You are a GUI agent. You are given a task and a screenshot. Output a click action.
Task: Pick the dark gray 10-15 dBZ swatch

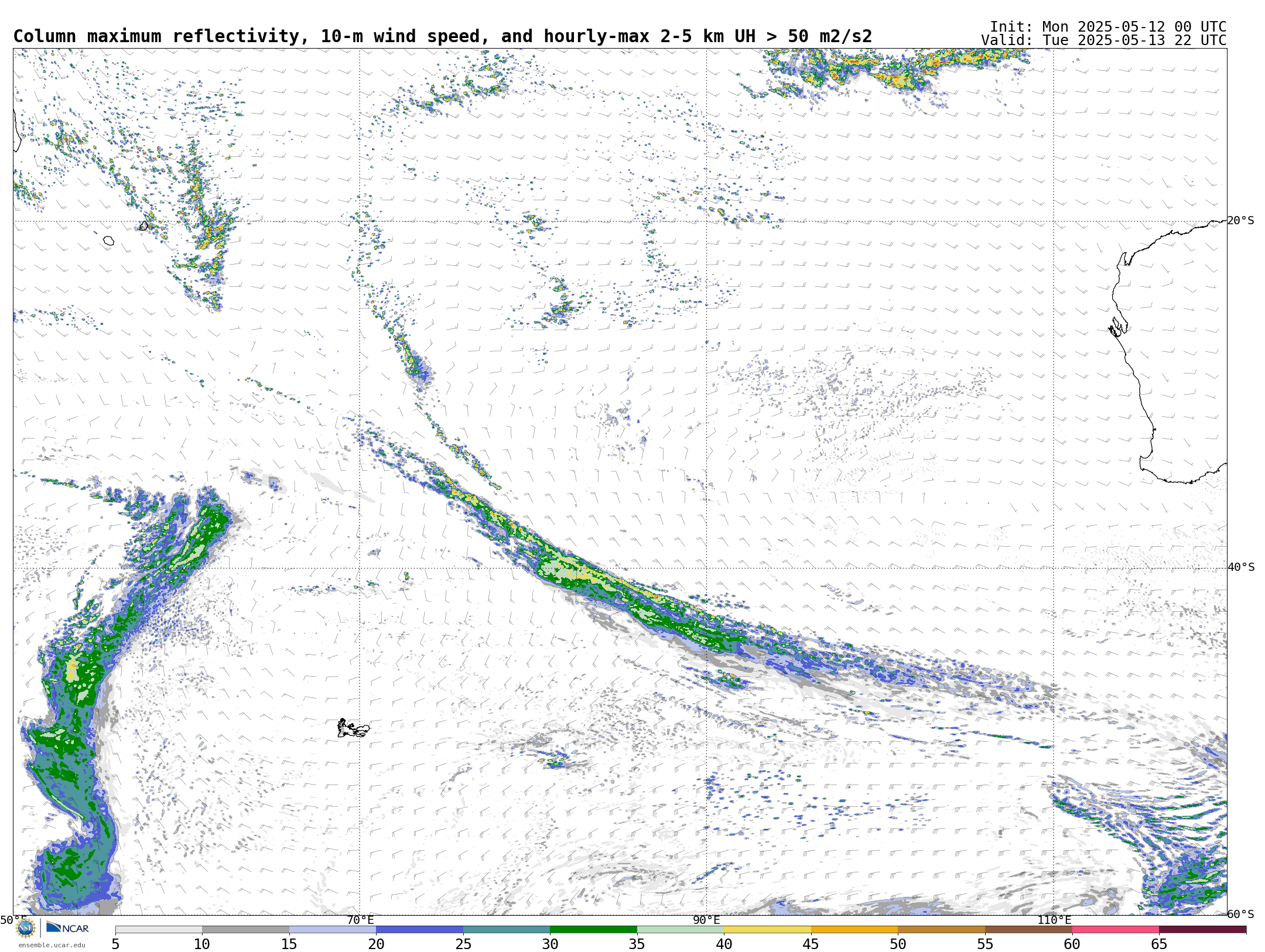245,930
